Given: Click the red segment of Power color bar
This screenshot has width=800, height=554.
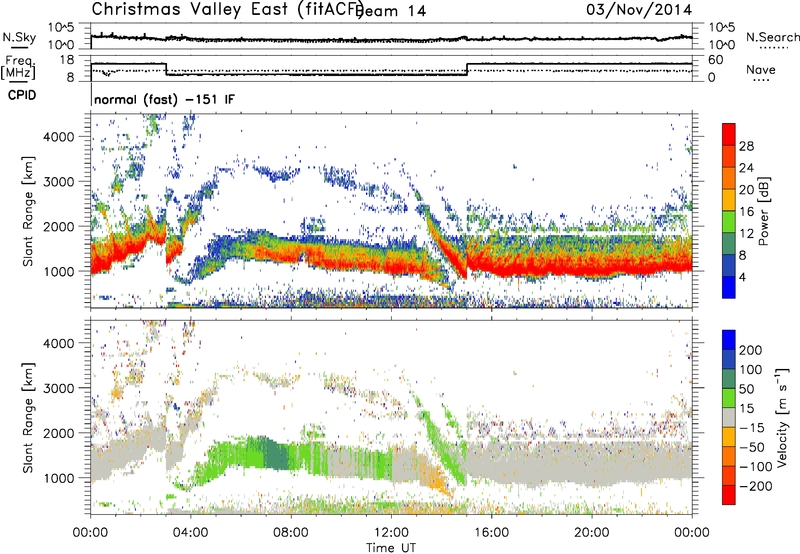Looking at the screenshot, I should (x=729, y=135).
